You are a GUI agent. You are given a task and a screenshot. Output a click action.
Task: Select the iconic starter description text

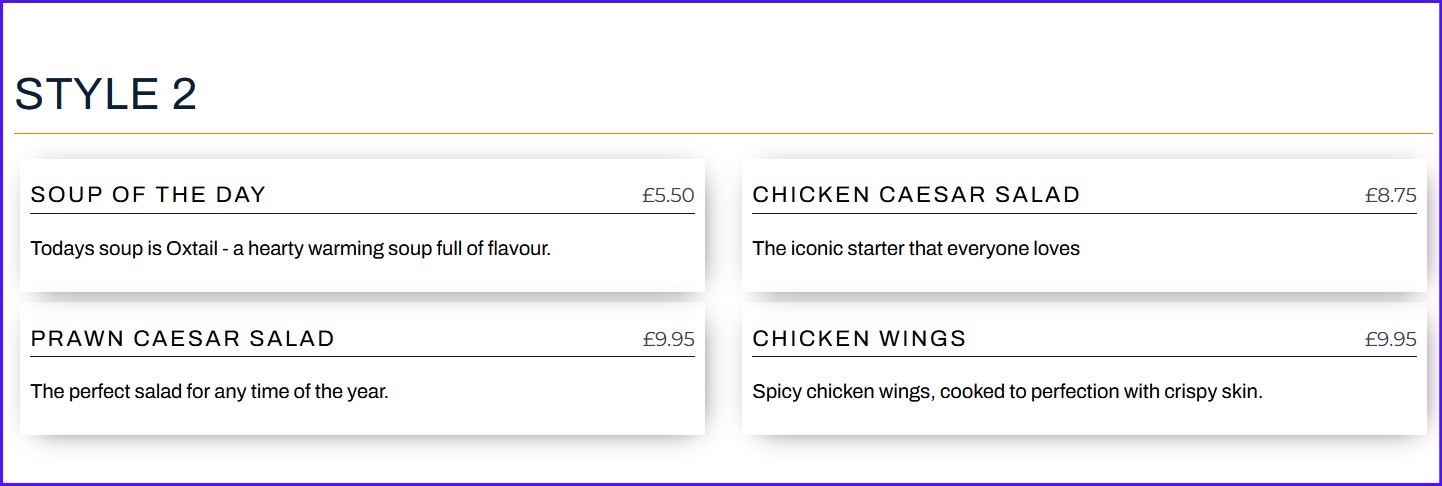click(916, 248)
